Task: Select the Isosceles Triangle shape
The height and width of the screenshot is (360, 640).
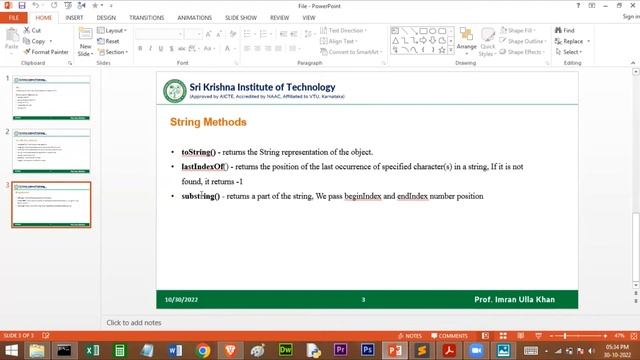Action: [x=395, y=41]
